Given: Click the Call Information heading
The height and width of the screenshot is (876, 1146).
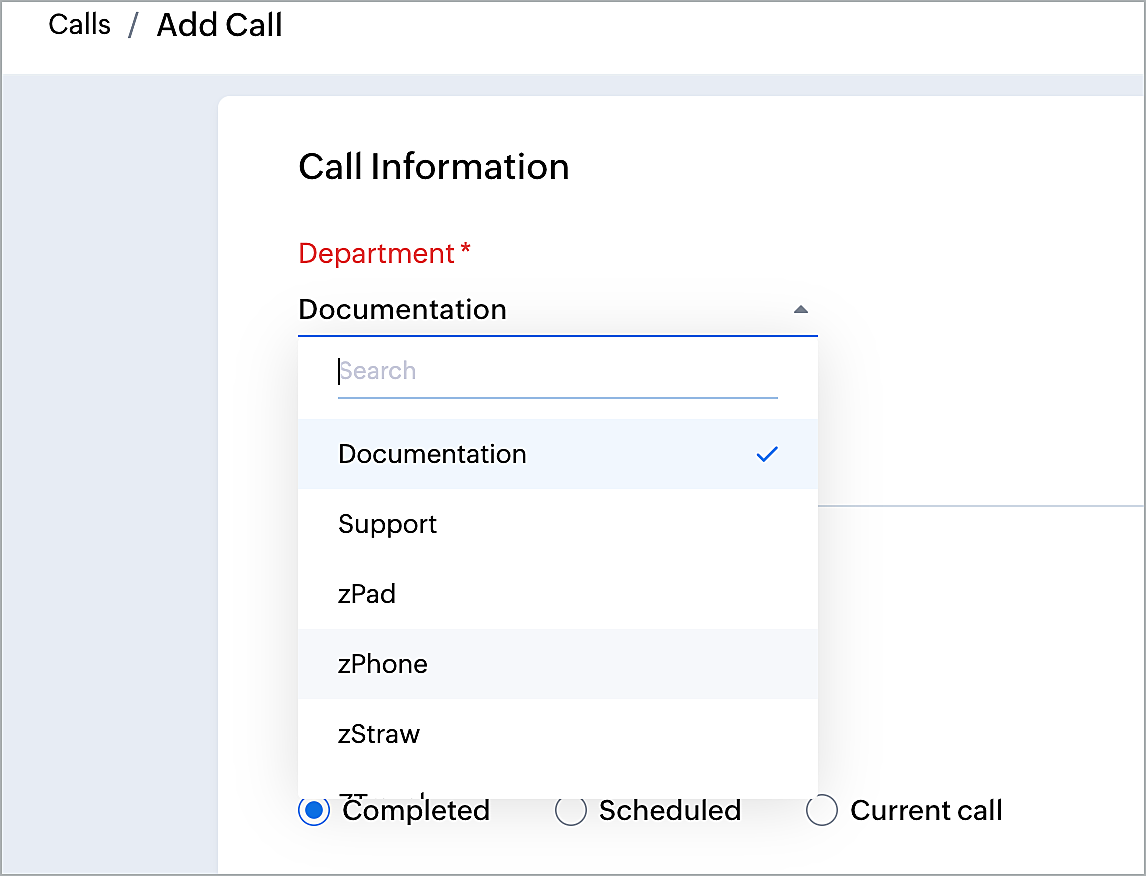Looking at the screenshot, I should pyautogui.click(x=433, y=166).
